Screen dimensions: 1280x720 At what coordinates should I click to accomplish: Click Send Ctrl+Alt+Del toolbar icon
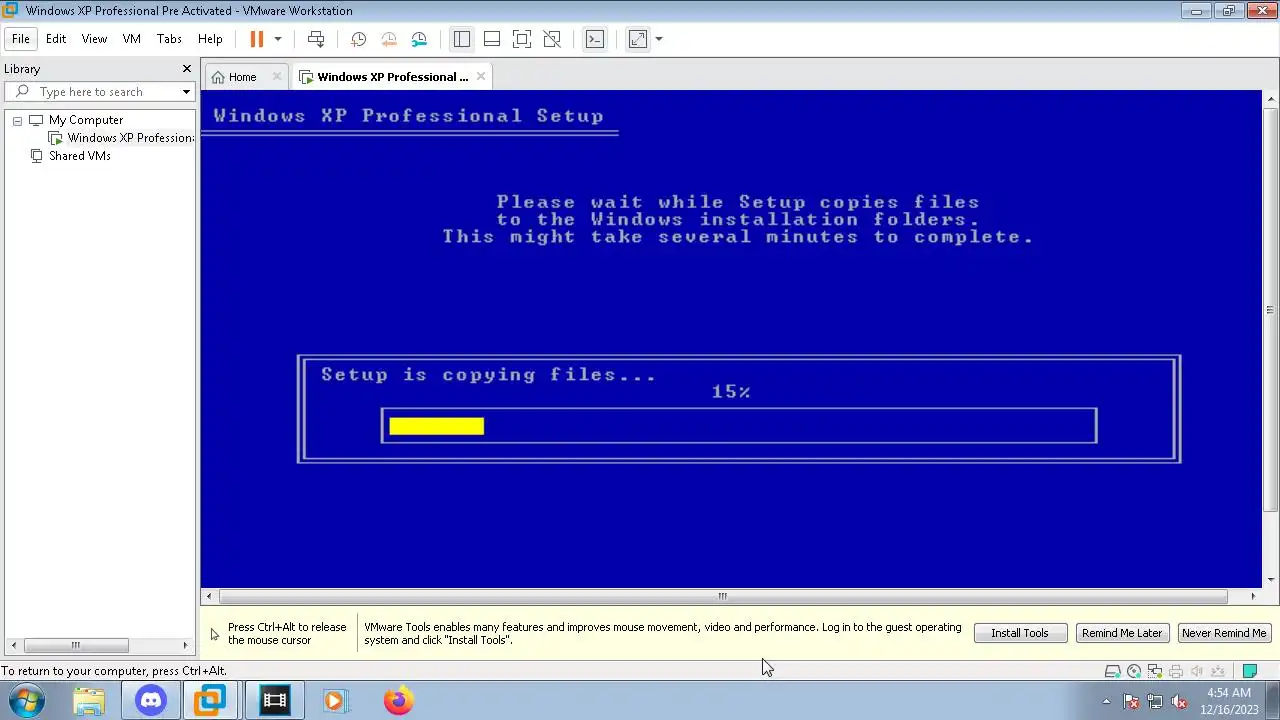coord(316,39)
